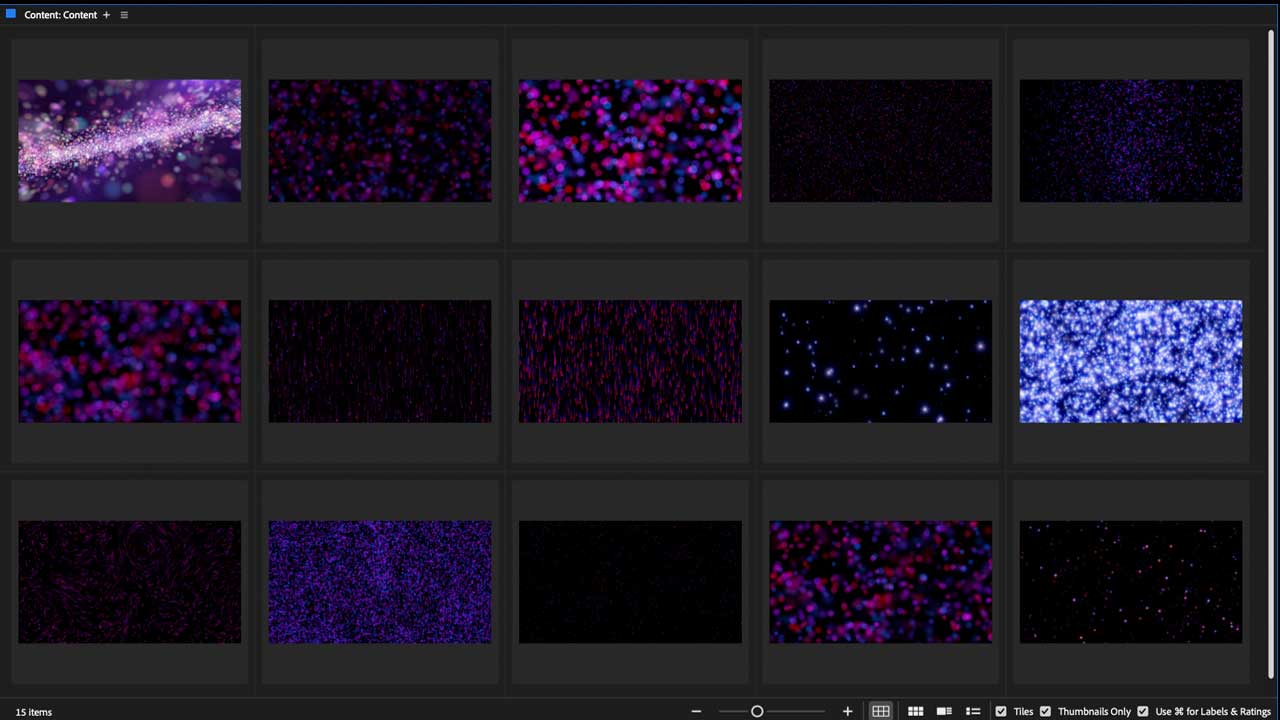
Task: Click the lock thumbnail grid icon
Action: pos(880,711)
